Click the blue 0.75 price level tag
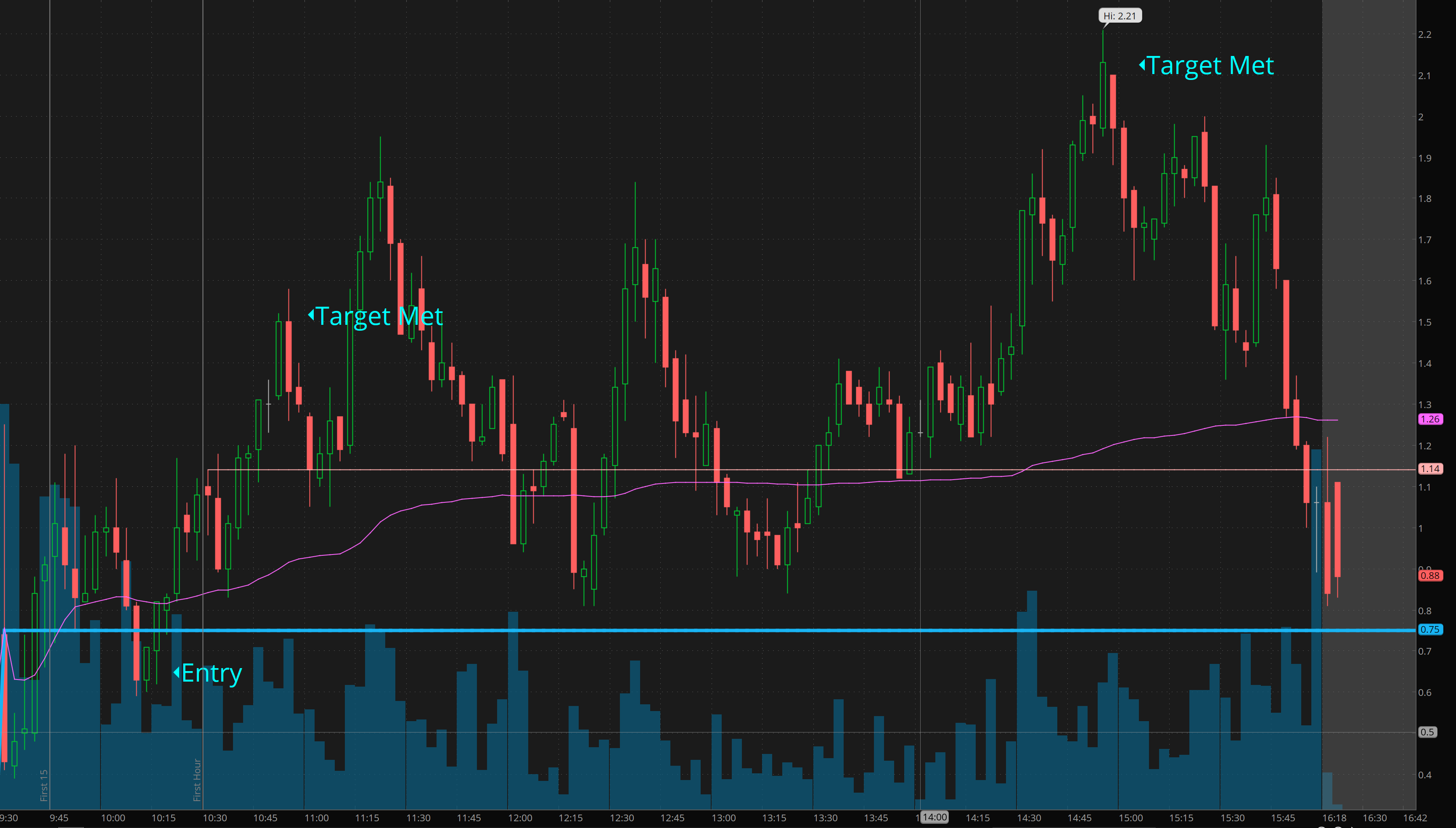 [1430, 629]
